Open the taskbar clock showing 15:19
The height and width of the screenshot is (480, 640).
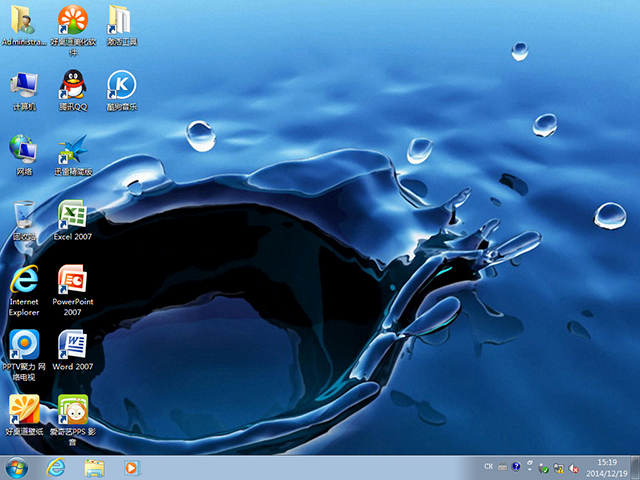pyautogui.click(x=605, y=467)
